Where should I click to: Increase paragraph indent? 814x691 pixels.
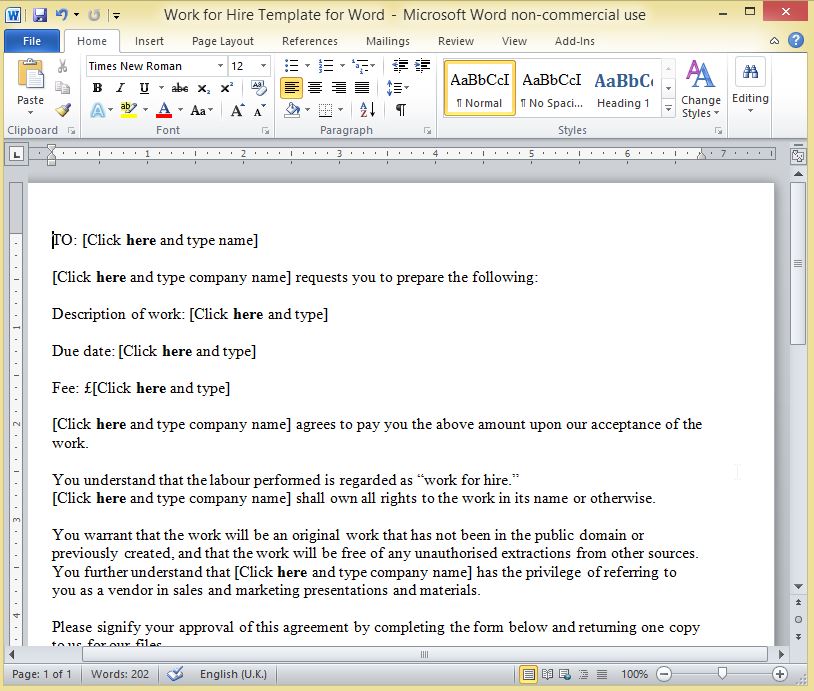(422, 65)
